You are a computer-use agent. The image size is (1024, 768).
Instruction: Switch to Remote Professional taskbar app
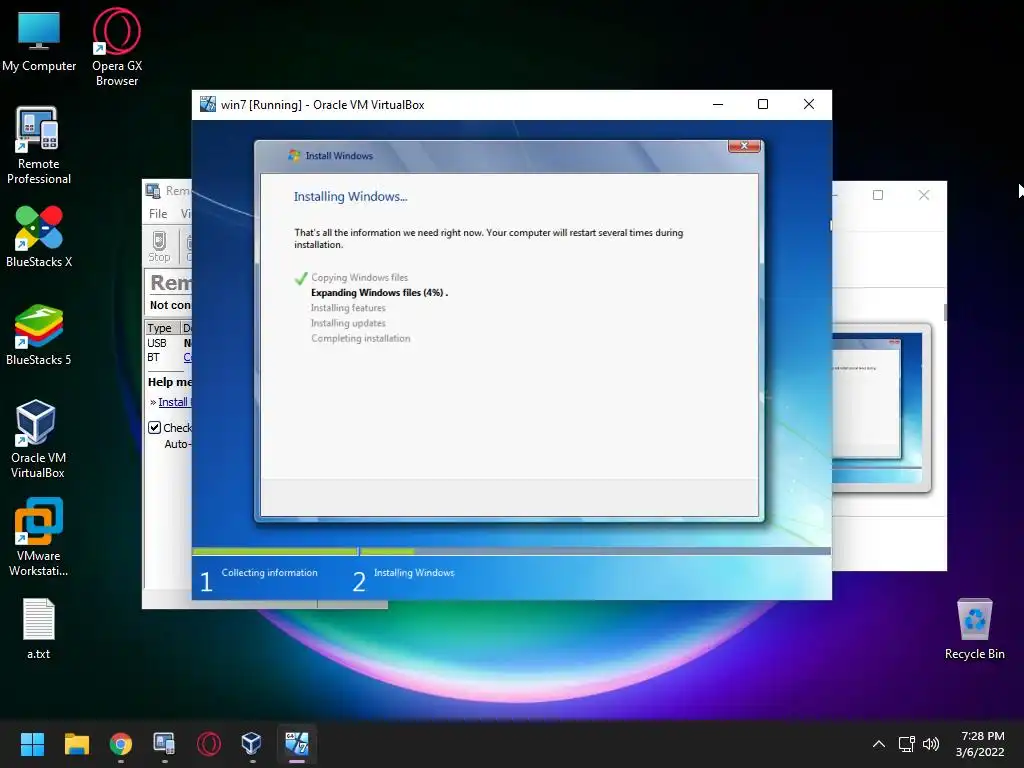coord(165,744)
